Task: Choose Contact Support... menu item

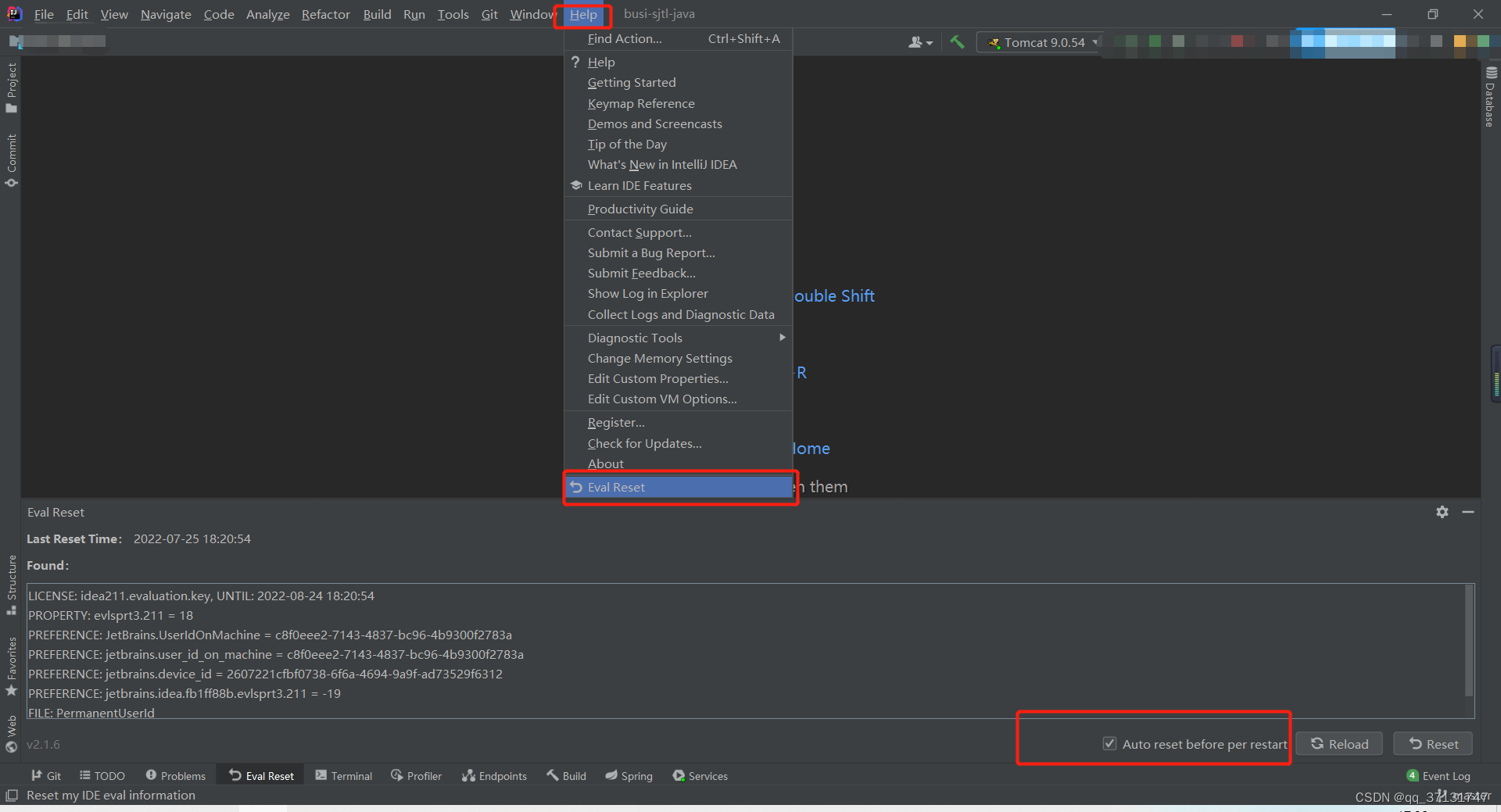Action: point(679,232)
